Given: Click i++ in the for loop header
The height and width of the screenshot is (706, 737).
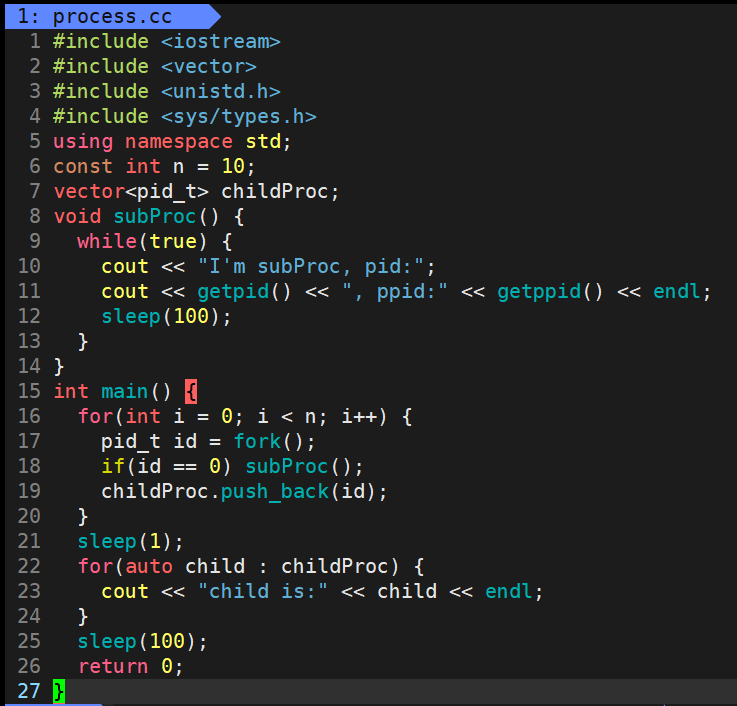Looking at the screenshot, I should click(359, 416).
